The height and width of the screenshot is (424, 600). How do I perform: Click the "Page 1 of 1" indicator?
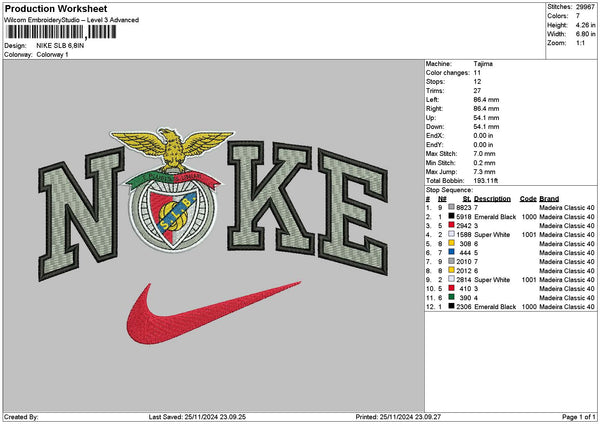(579, 417)
